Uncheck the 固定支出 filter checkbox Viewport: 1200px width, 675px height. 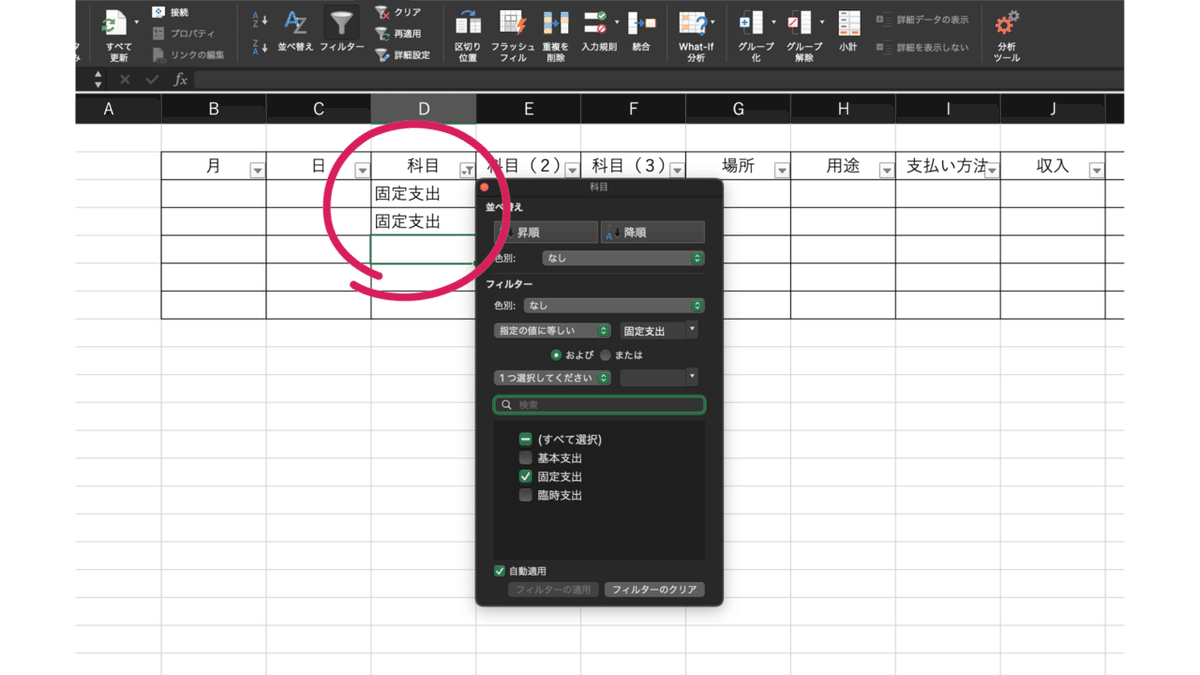tap(525, 477)
